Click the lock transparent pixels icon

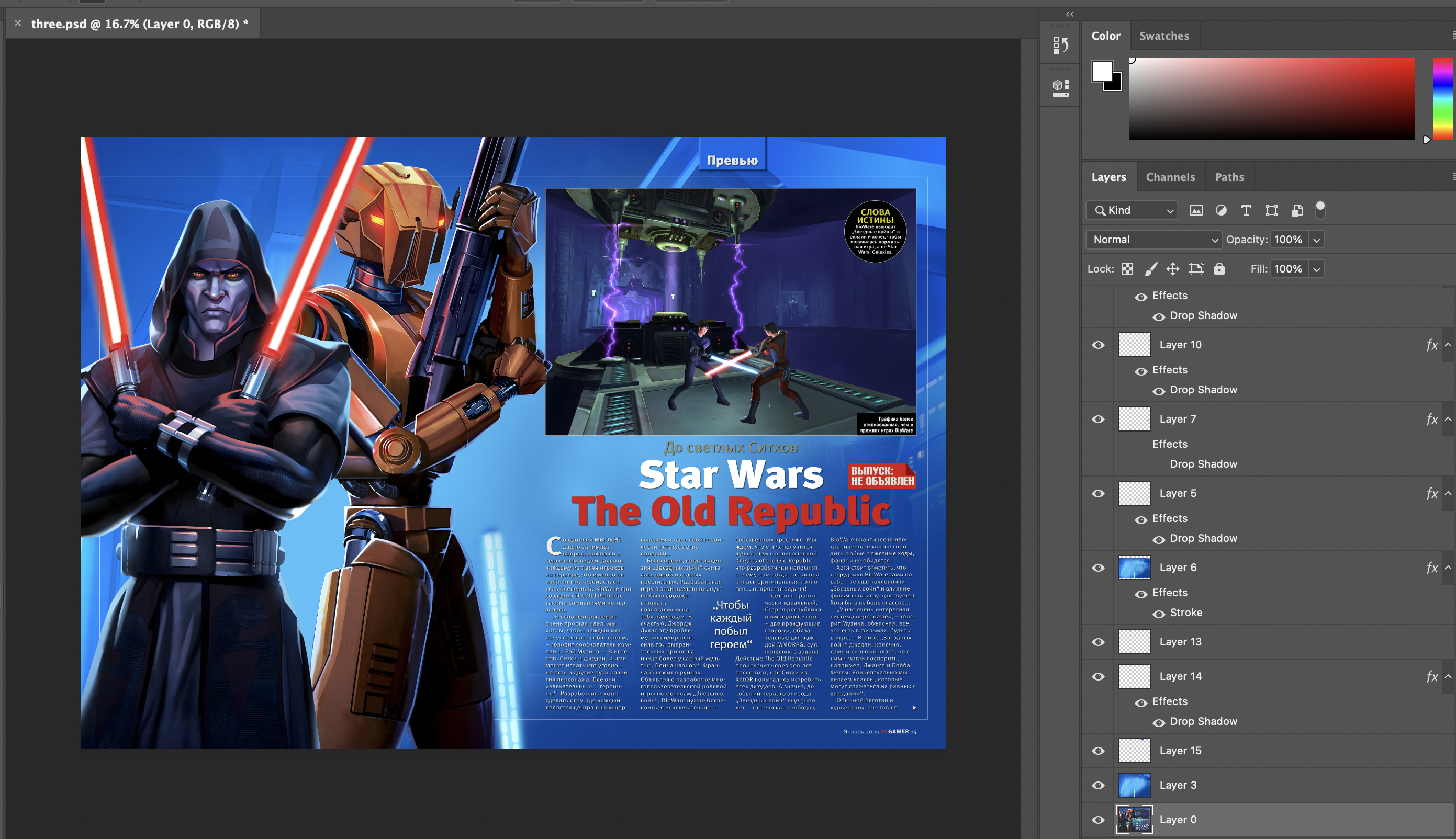1127,268
